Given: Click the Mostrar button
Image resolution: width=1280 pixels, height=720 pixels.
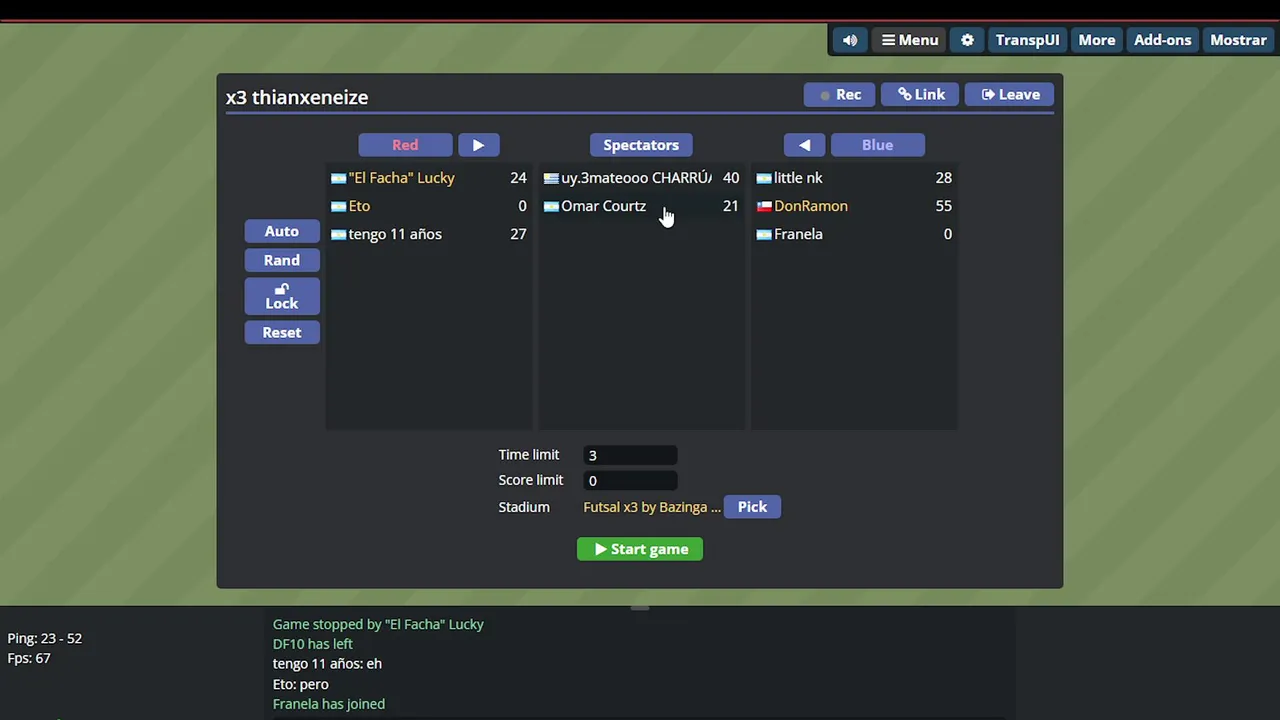Looking at the screenshot, I should point(1238,40).
